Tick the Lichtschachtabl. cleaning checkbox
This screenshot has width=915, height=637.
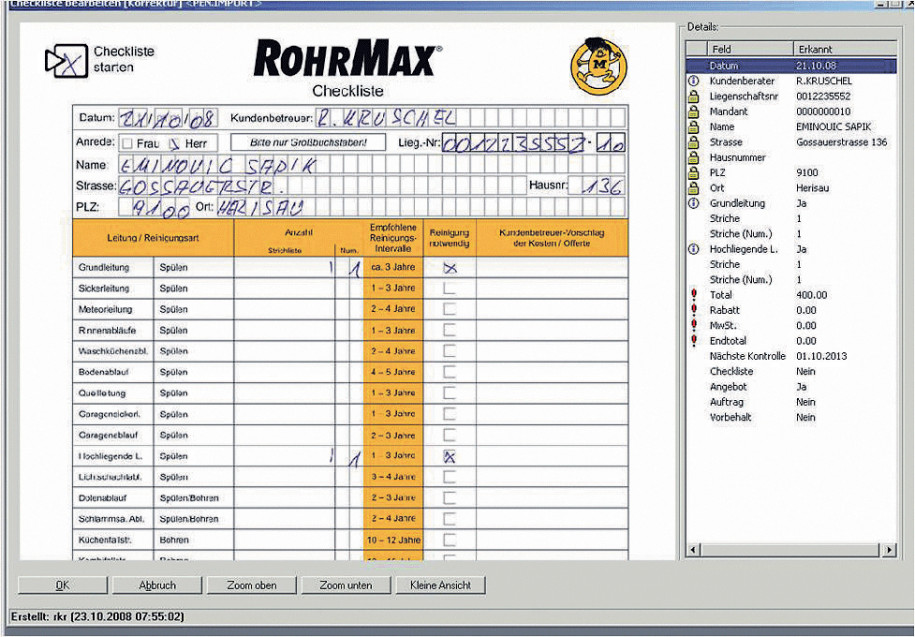[449, 477]
